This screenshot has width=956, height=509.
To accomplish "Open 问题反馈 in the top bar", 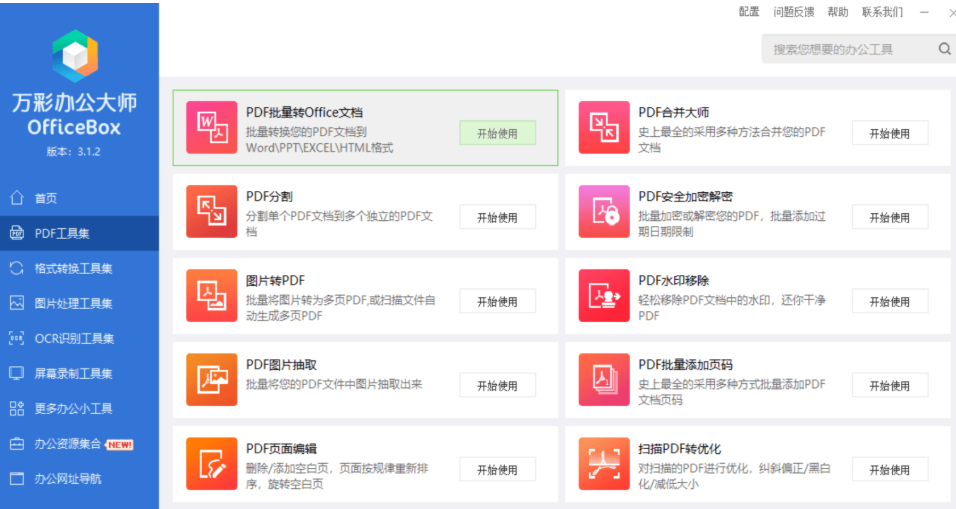I will [x=793, y=12].
